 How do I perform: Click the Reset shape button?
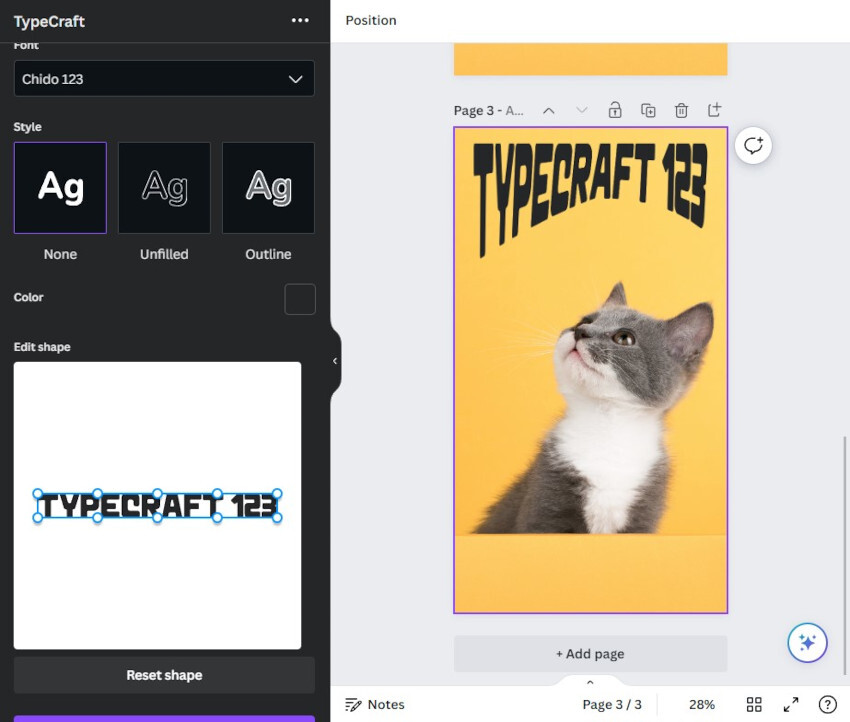tap(164, 675)
